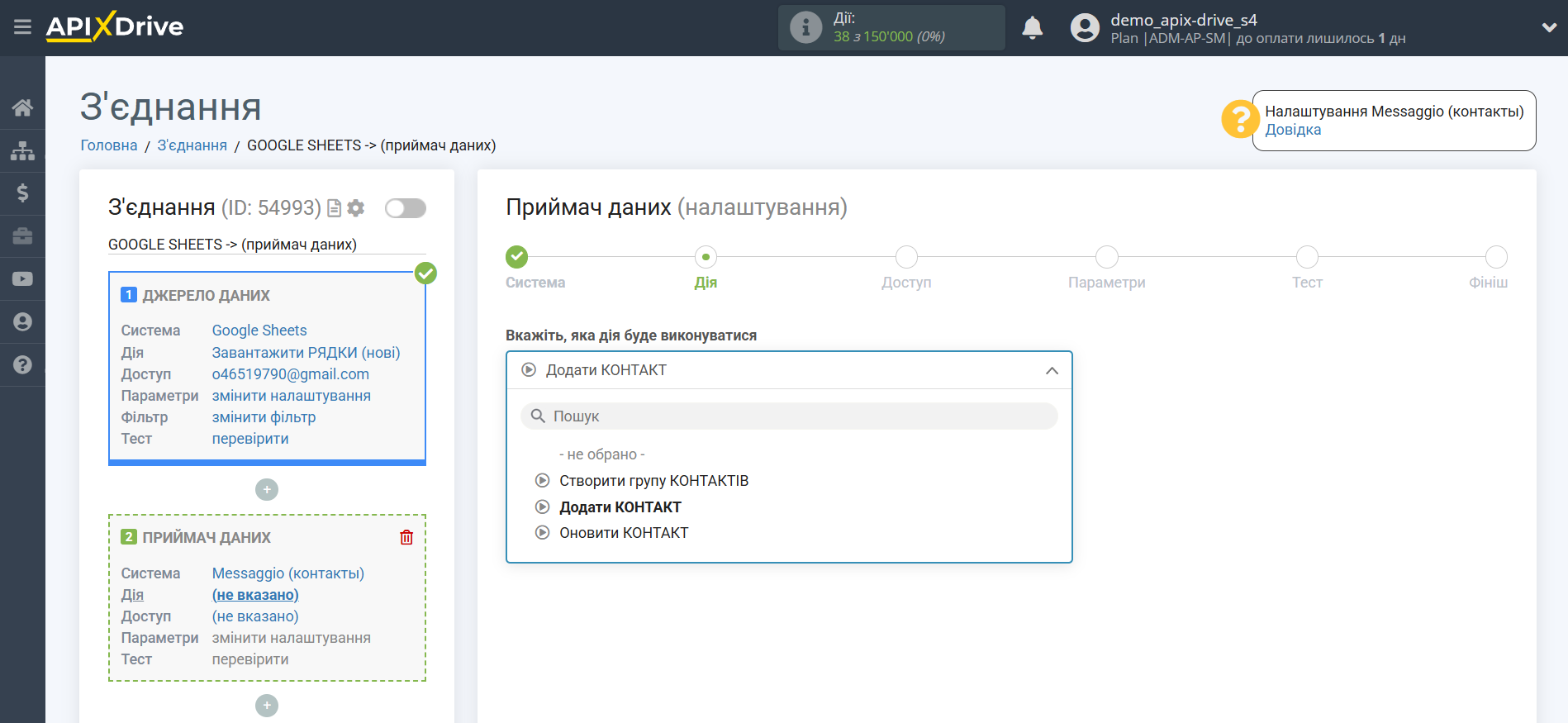
Task: Go to Система step
Action: click(x=517, y=257)
